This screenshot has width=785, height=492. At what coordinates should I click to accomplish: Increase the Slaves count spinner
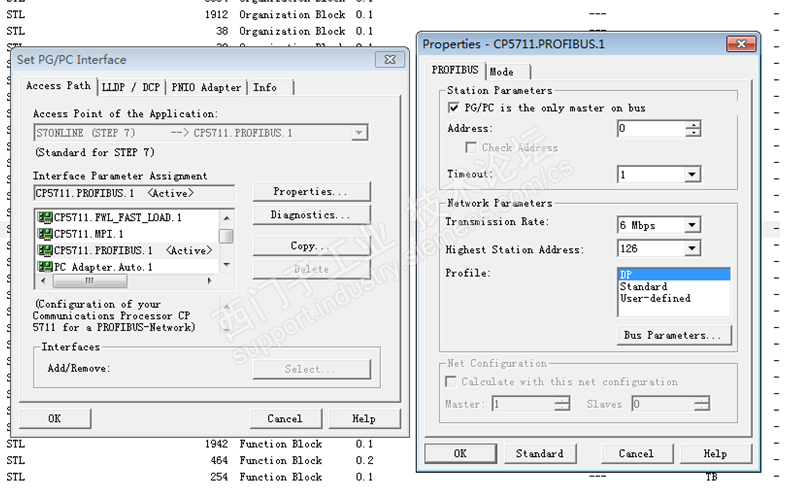tap(702, 400)
